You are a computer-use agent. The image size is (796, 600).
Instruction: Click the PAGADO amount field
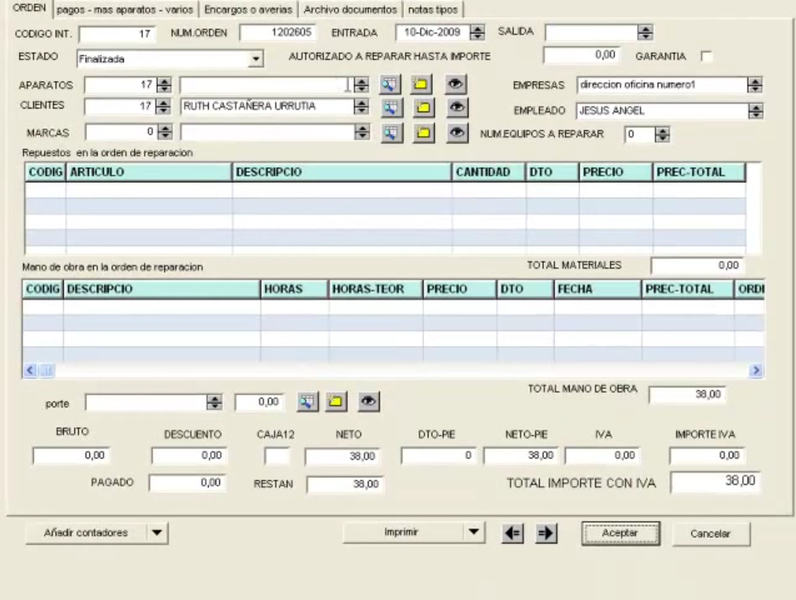point(187,483)
